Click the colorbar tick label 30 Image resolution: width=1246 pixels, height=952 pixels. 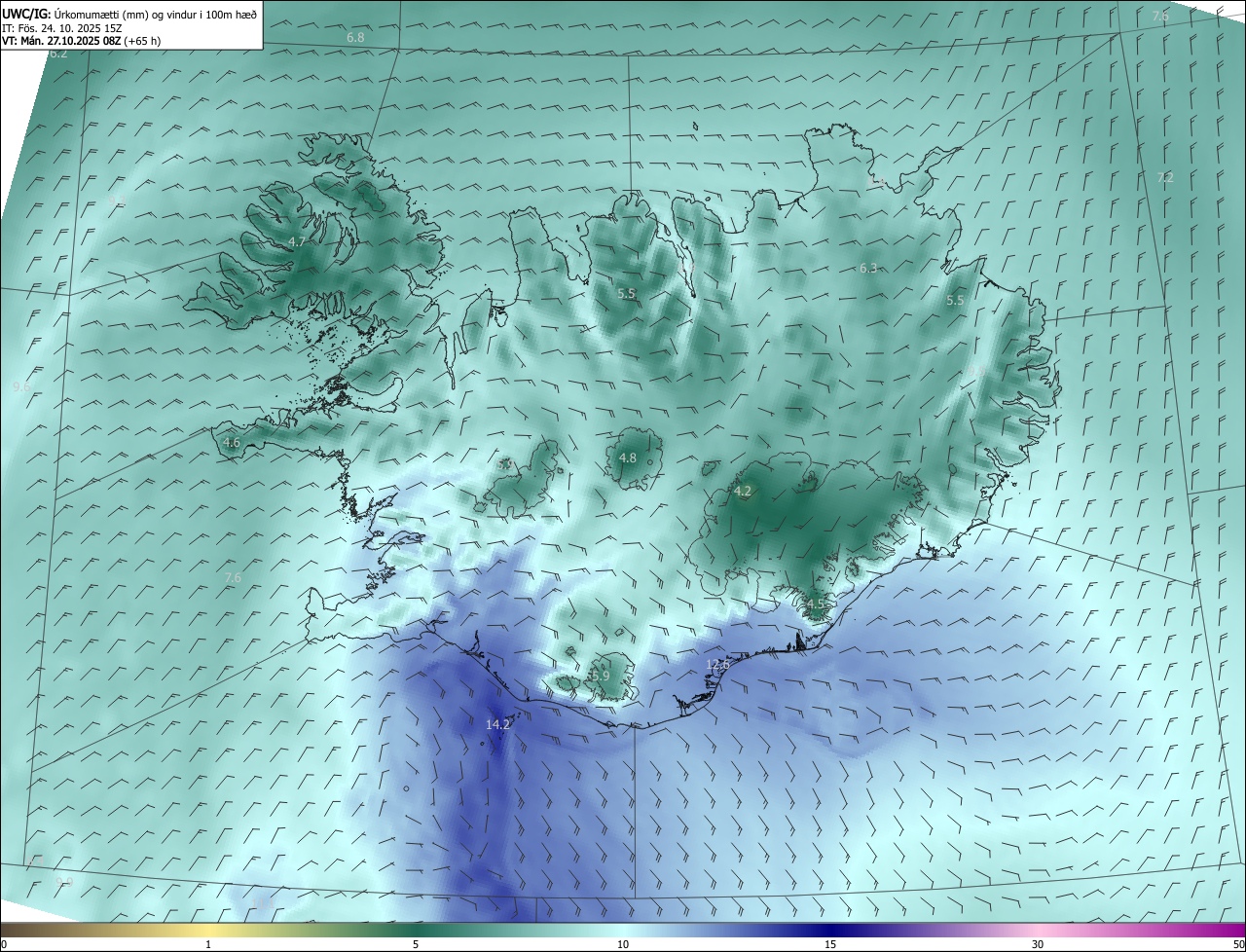[x=1038, y=944]
